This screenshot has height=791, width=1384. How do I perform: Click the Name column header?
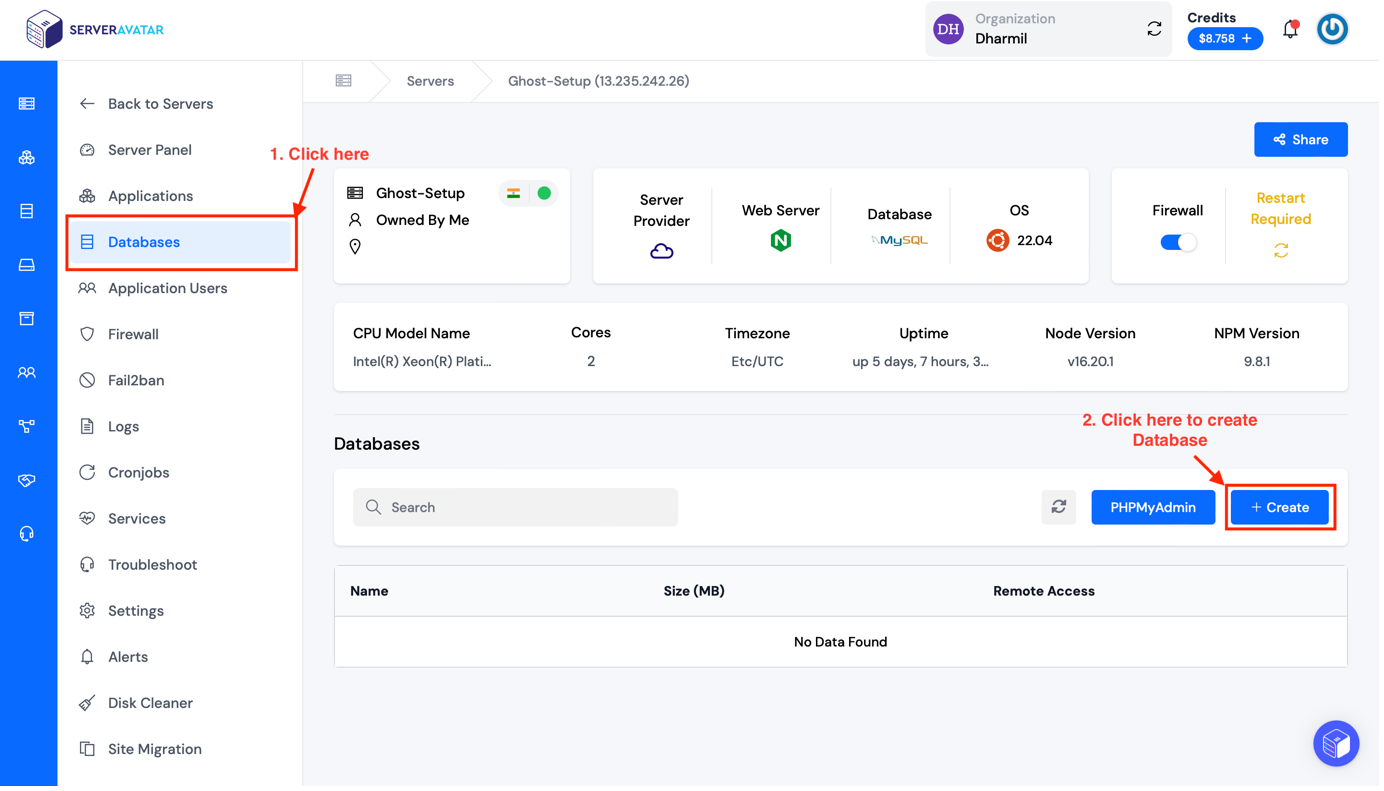click(x=371, y=593)
